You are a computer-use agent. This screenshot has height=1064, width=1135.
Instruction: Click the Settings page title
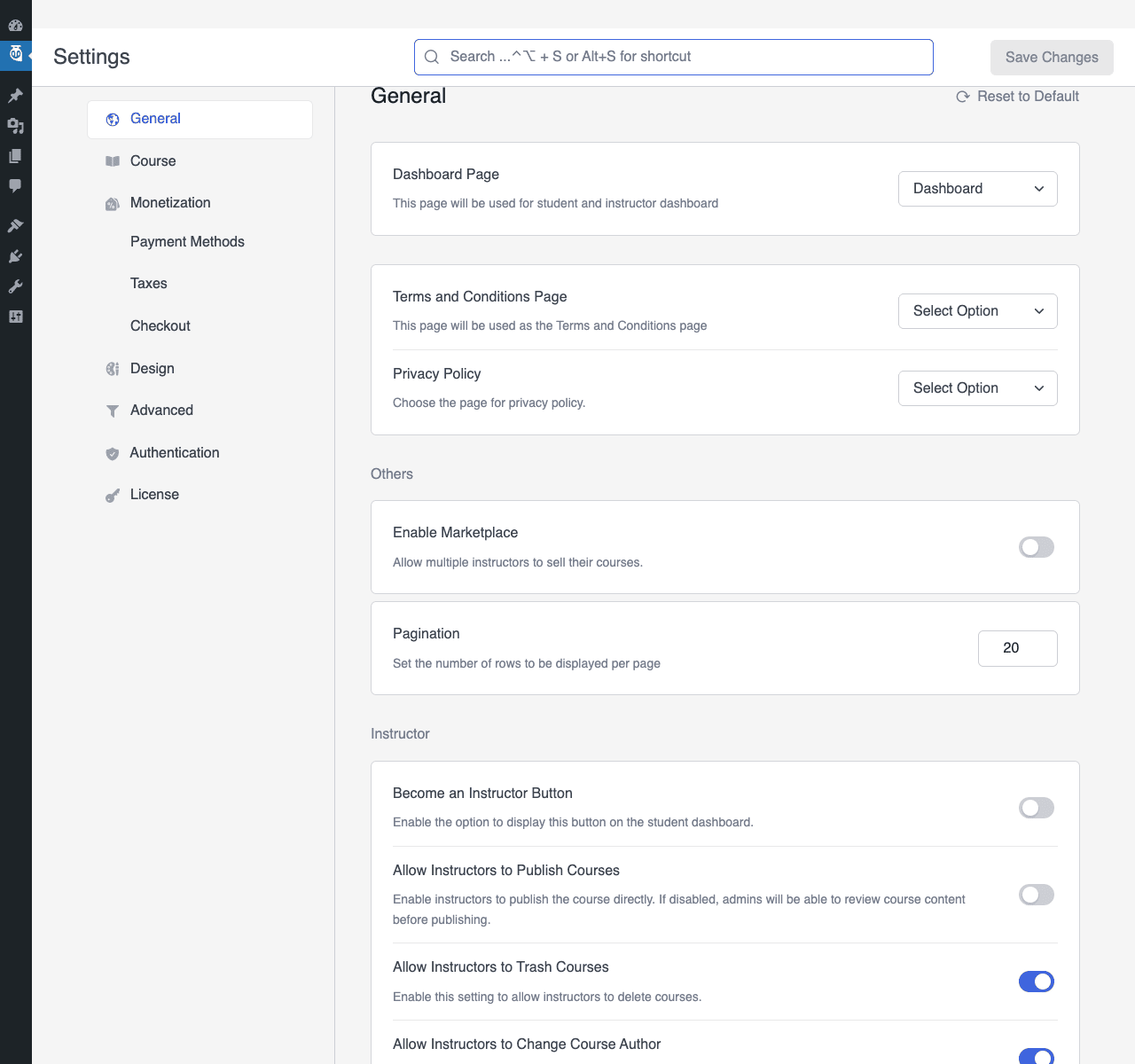tap(91, 57)
